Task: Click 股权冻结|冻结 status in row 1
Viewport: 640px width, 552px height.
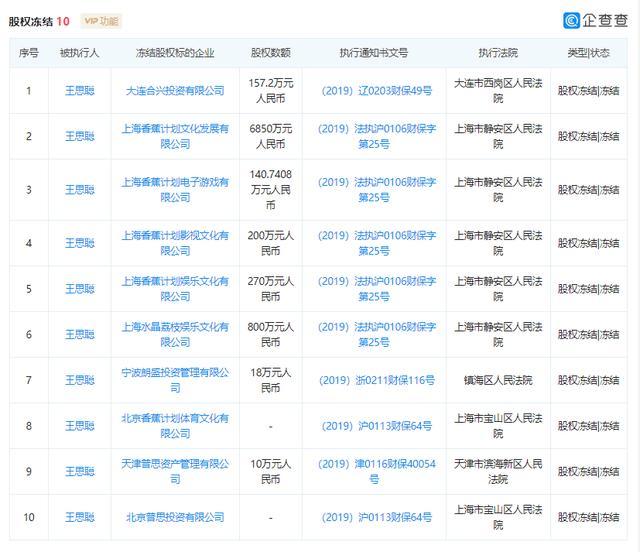Action: [x=589, y=91]
